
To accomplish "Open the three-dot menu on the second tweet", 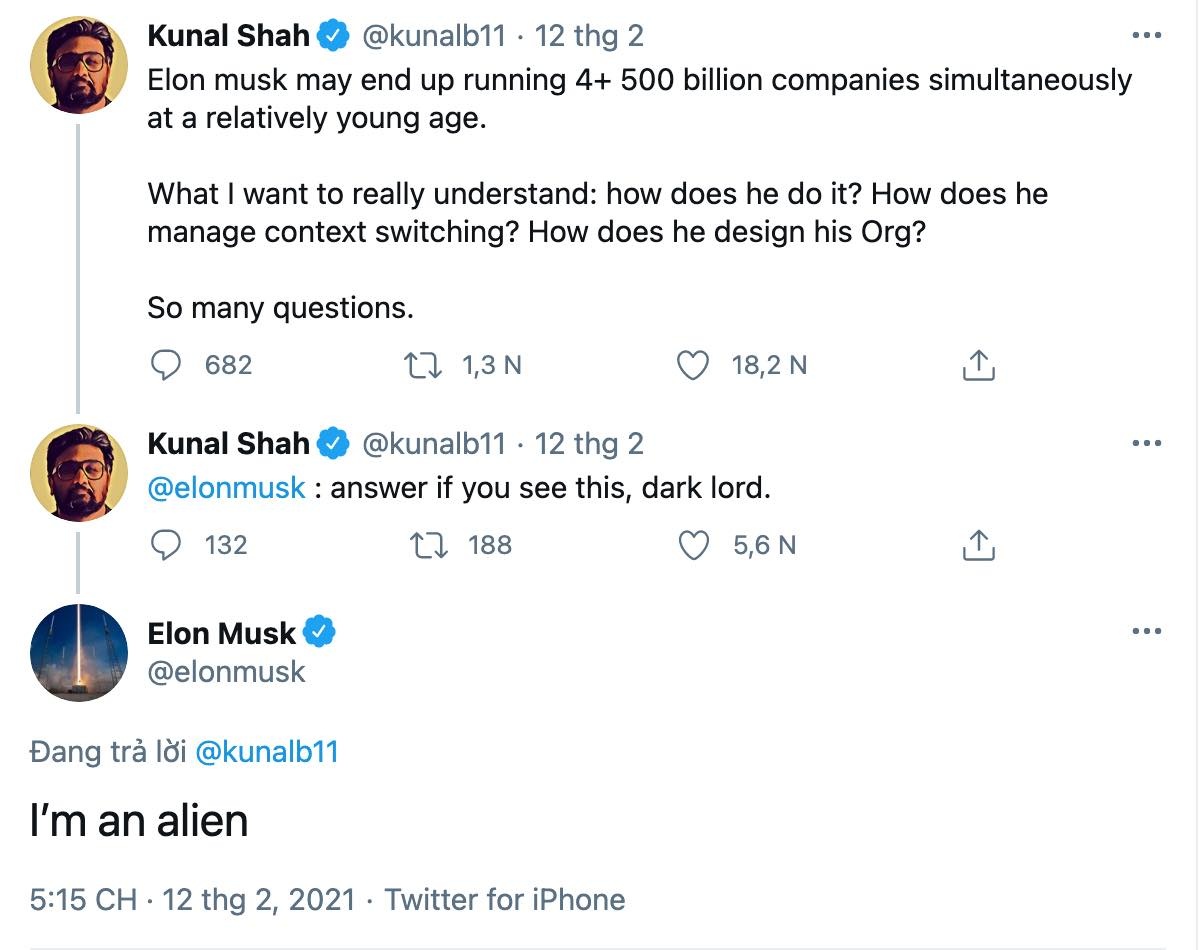I will click(1148, 441).
